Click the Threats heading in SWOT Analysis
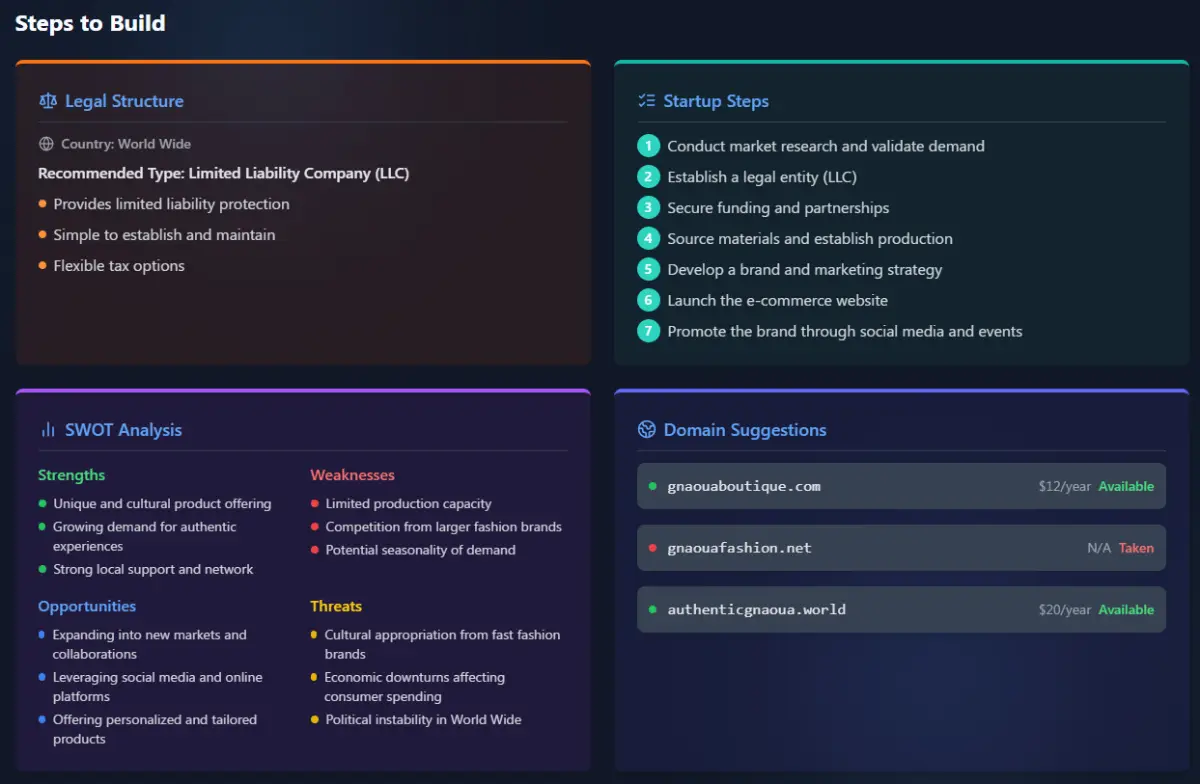 336,606
